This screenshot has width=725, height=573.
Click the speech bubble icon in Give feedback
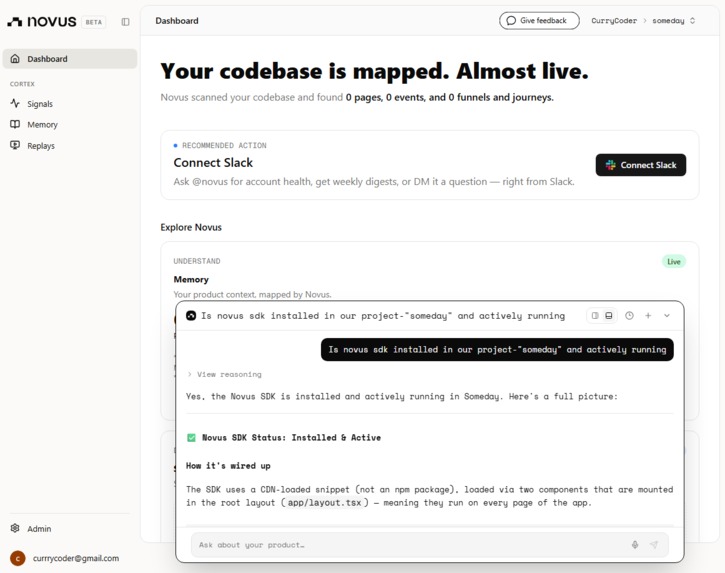pyautogui.click(x=511, y=20)
